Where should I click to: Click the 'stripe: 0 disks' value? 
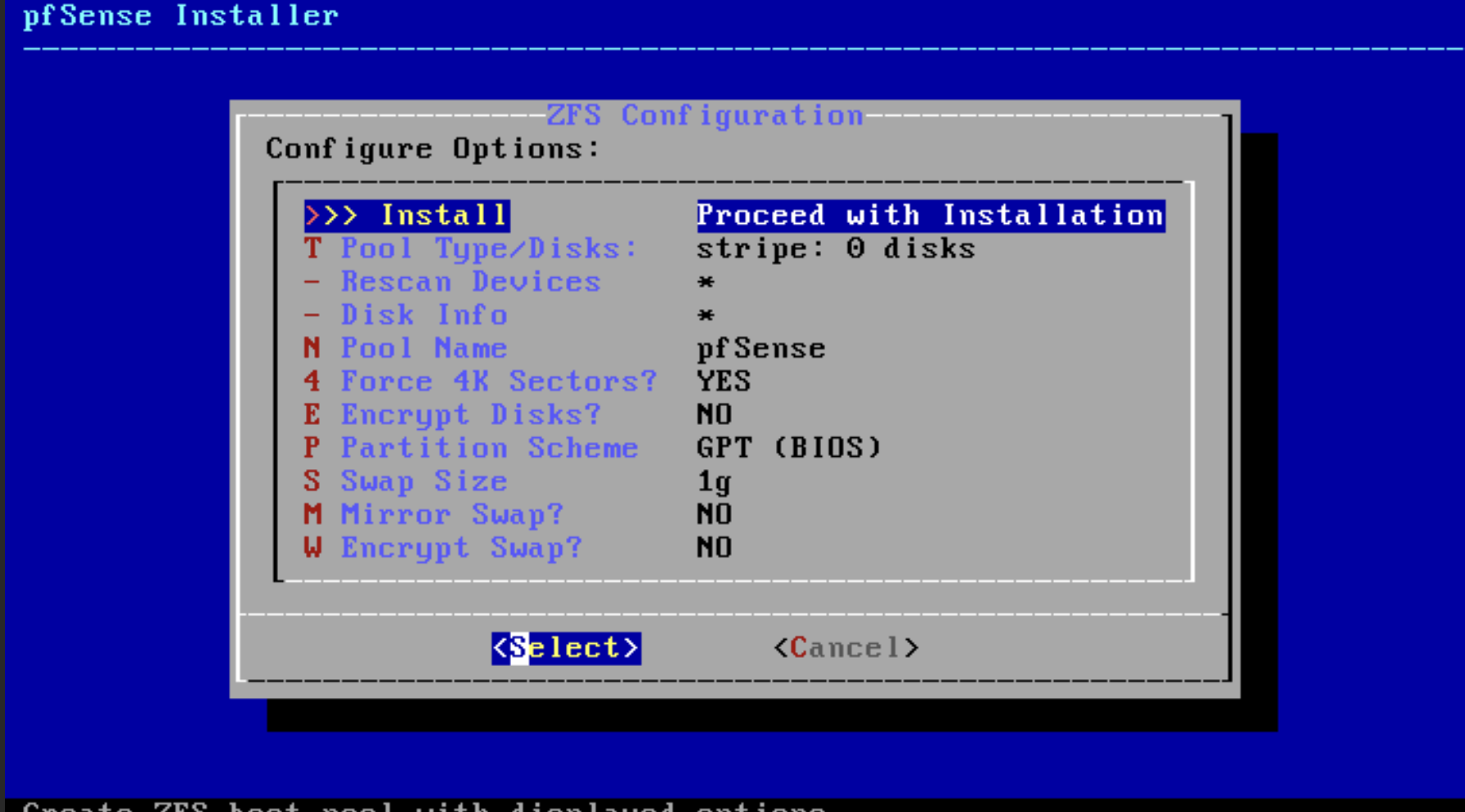point(836,249)
